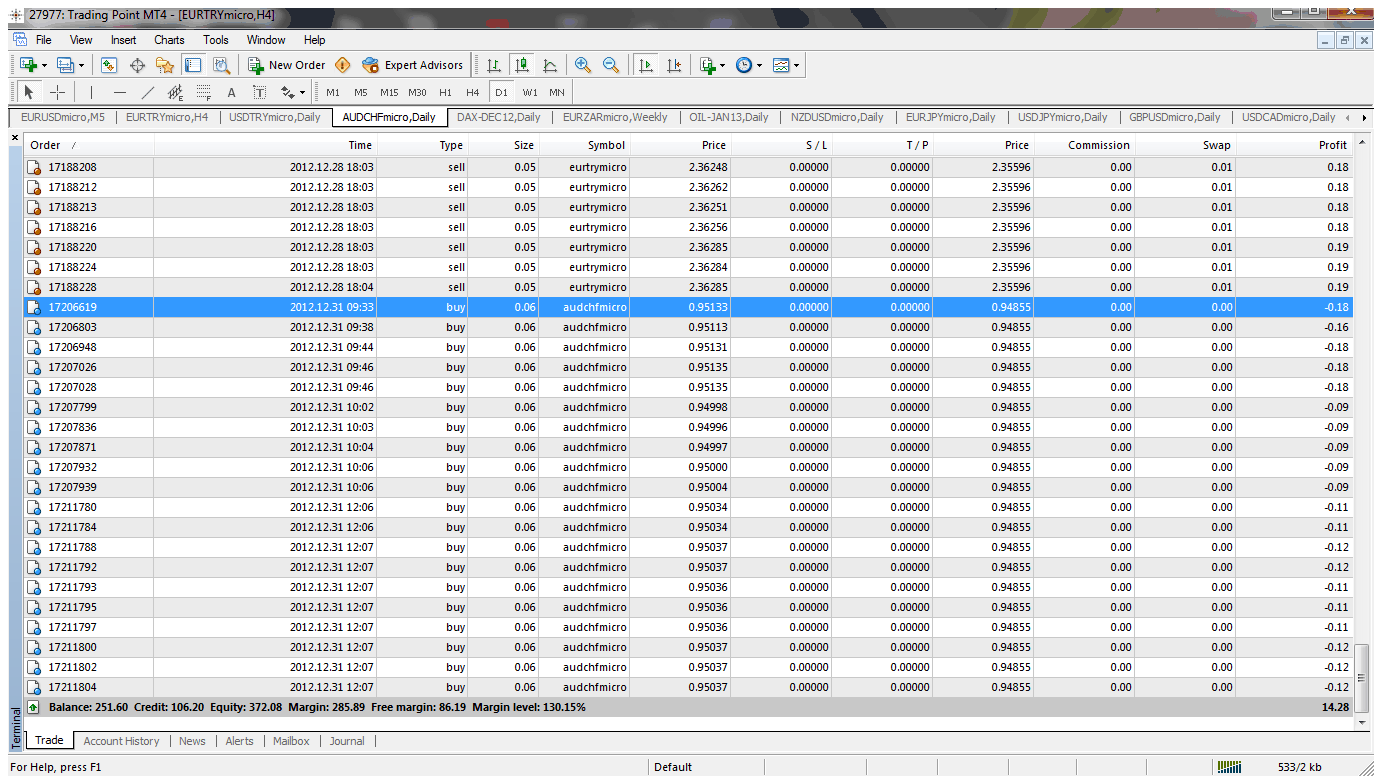
Task: Open the Periodicity clock dropdown arrow
Action: click(x=759, y=66)
